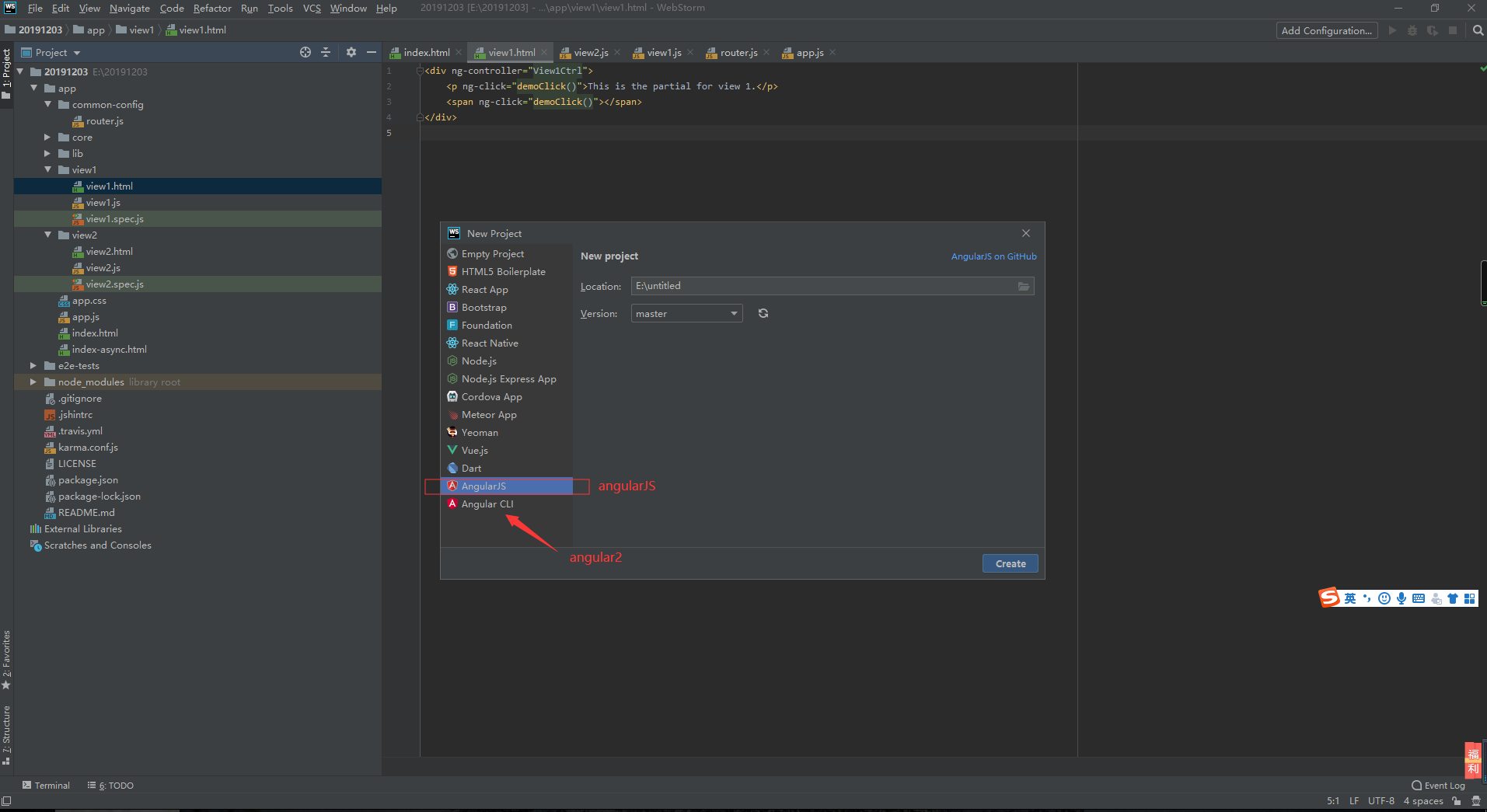Expand the e2e-tests folder

pyautogui.click(x=33, y=365)
